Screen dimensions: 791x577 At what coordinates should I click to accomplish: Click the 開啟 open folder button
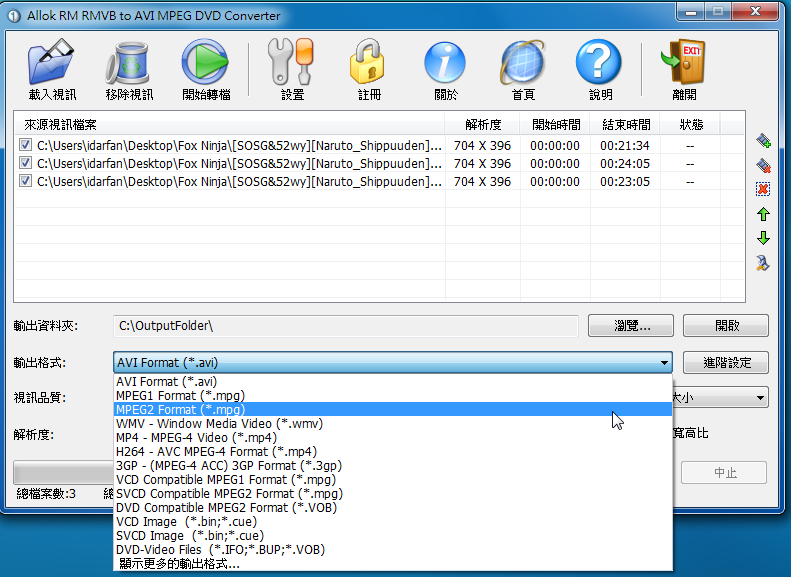pos(726,326)
